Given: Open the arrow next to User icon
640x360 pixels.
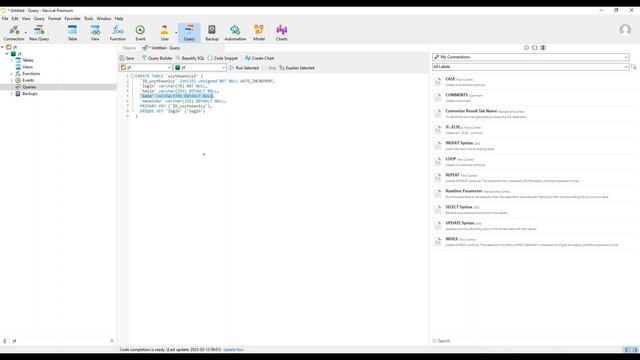Looking at the screenshot, I should click(x=176, y=33).
